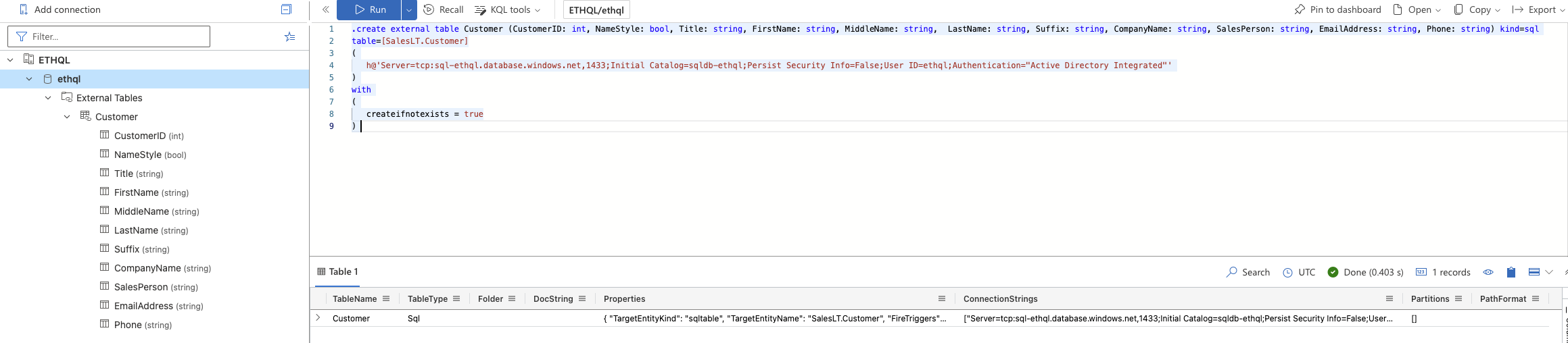Open the Partitions column menu icon
1568x343 pixels.
click(1458, 298)
